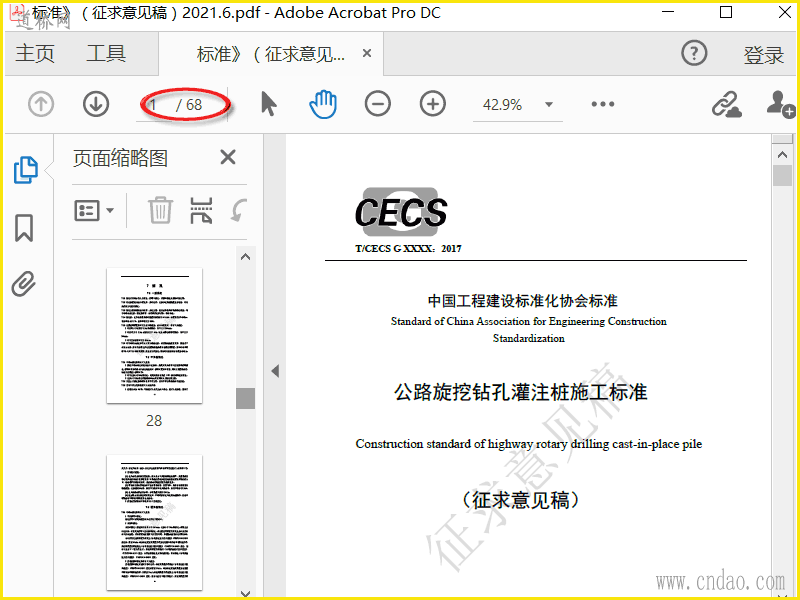Click the text （征求意见稿）
This screenshot has height=600, width=800.
(520, 500)
